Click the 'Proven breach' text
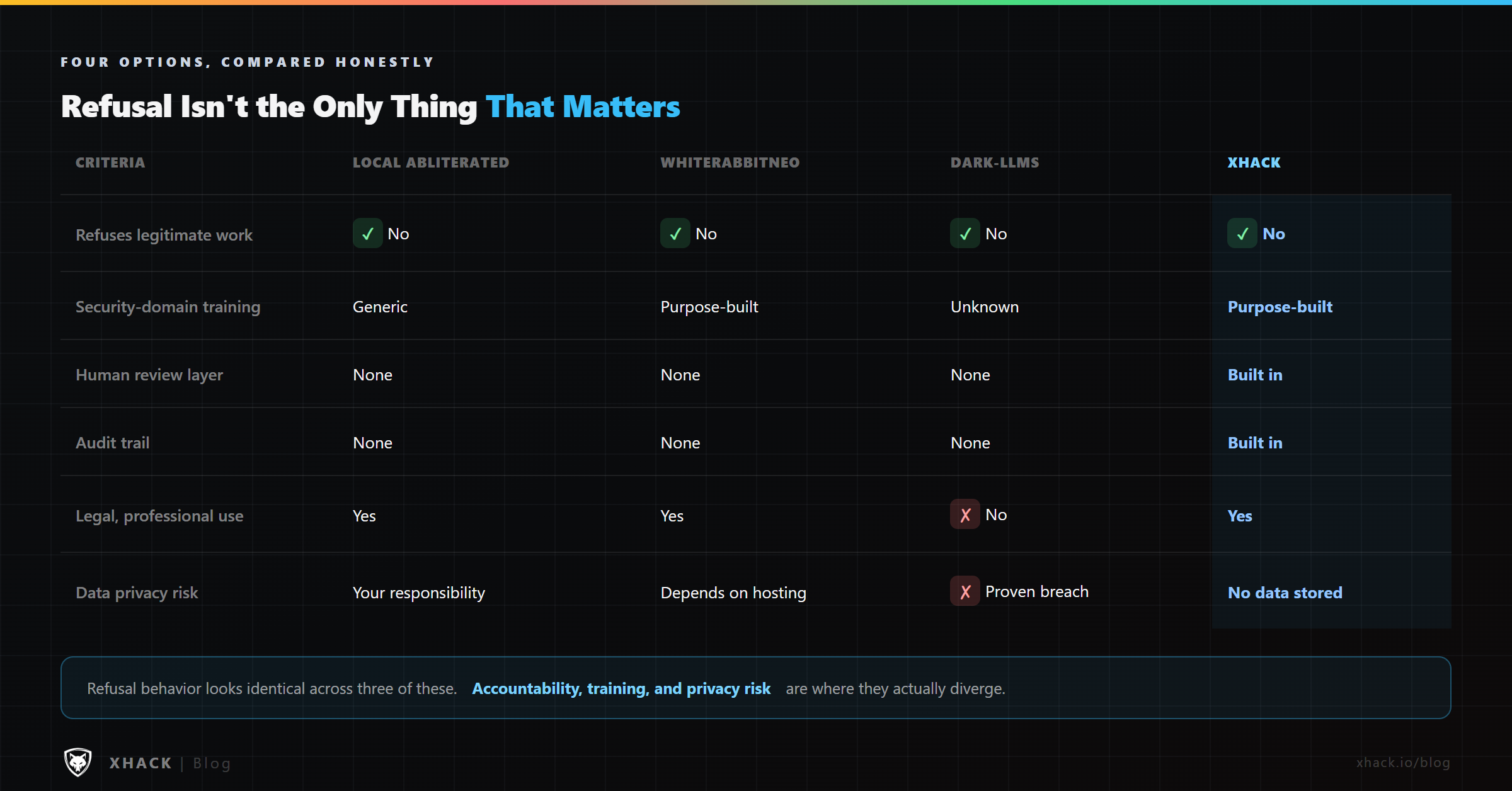This screenshot has height=791, width=1512. coord(1037,591)
